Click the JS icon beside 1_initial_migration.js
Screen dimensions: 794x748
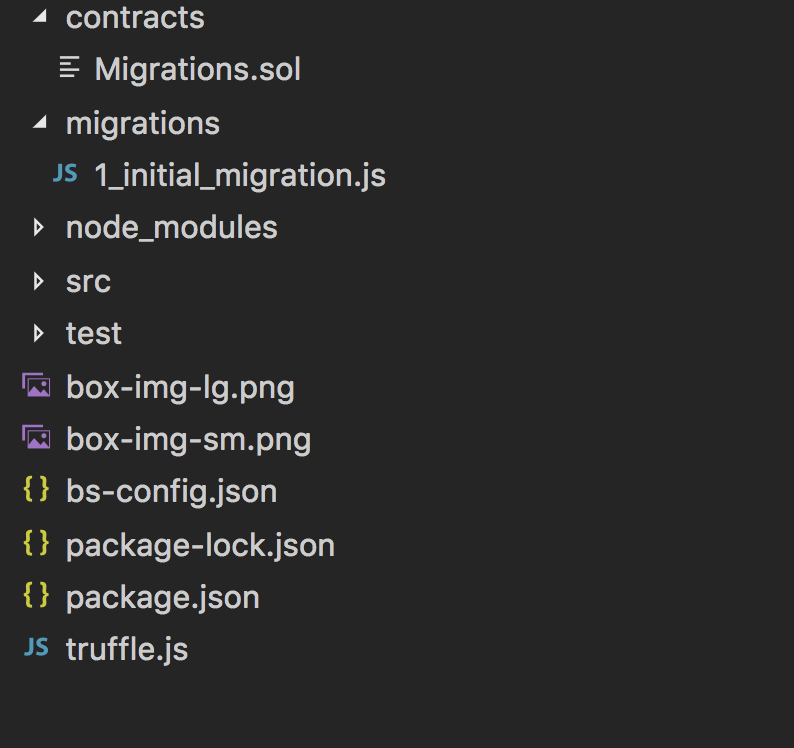pos(65,175)
